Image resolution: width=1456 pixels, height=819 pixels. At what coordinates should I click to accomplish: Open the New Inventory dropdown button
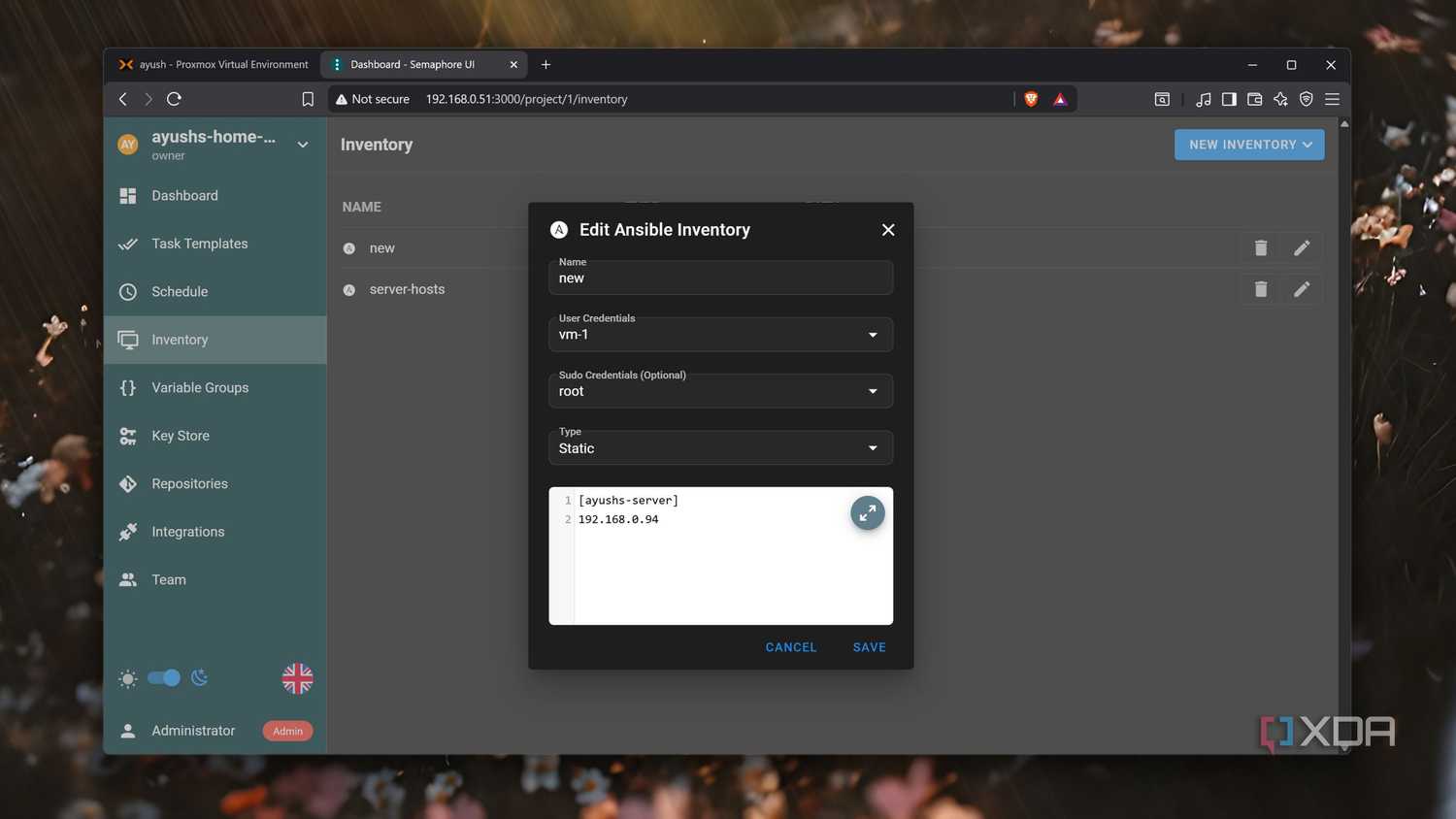tap(1249, 145)
